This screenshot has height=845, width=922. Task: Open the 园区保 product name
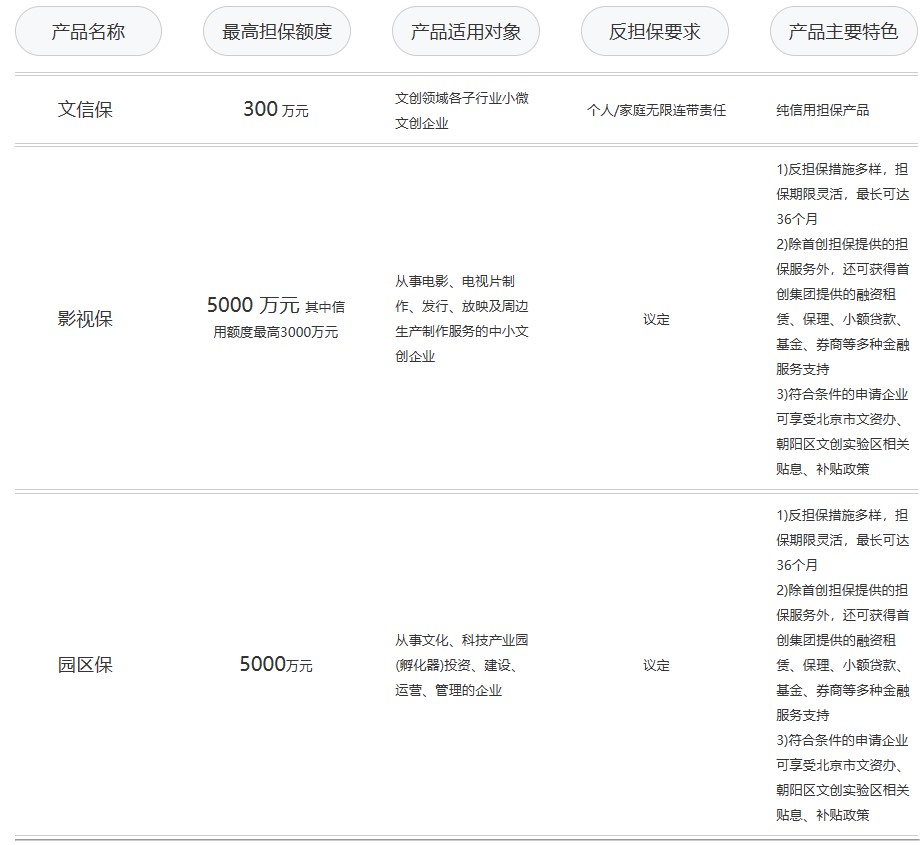pyautogui.click(x=85, y=665)
